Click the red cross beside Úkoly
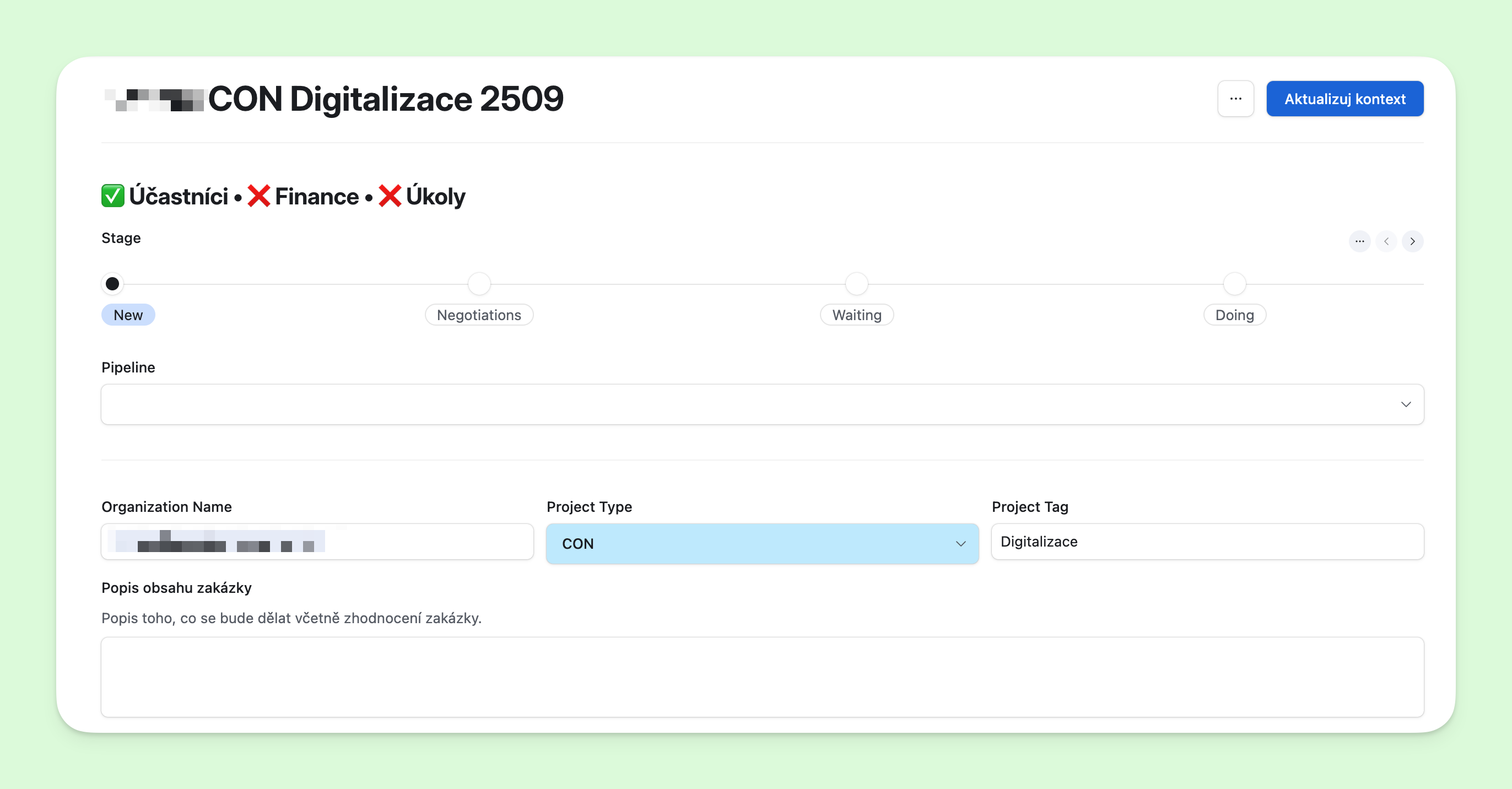The image size is (1512, 789). pyautogui.click(x=390, y=196)
